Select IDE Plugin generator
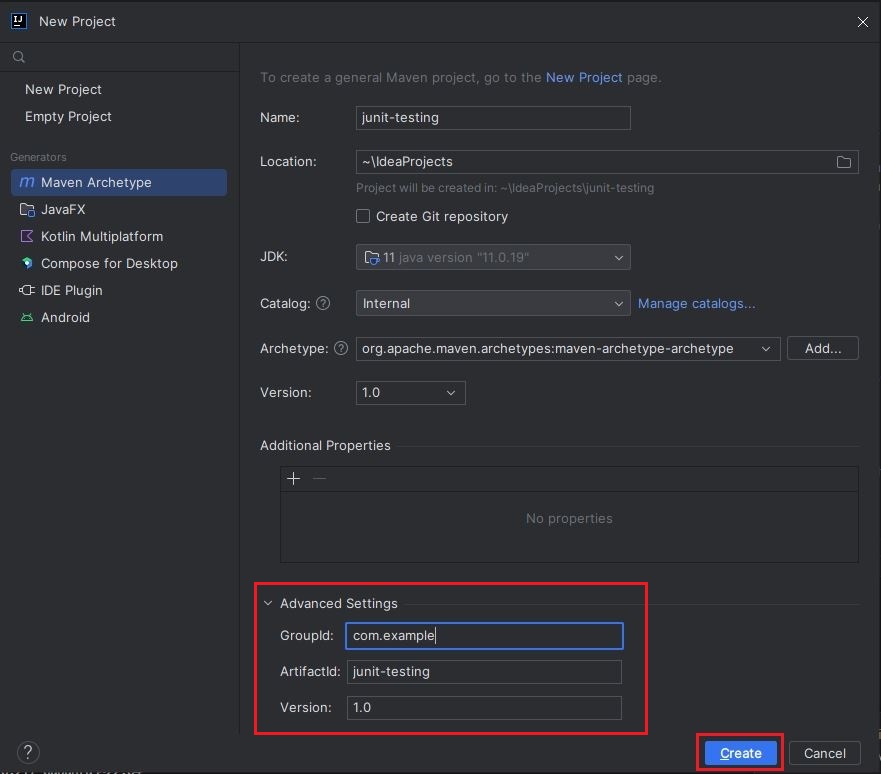881x774 pixels. [x=119, y=290]
